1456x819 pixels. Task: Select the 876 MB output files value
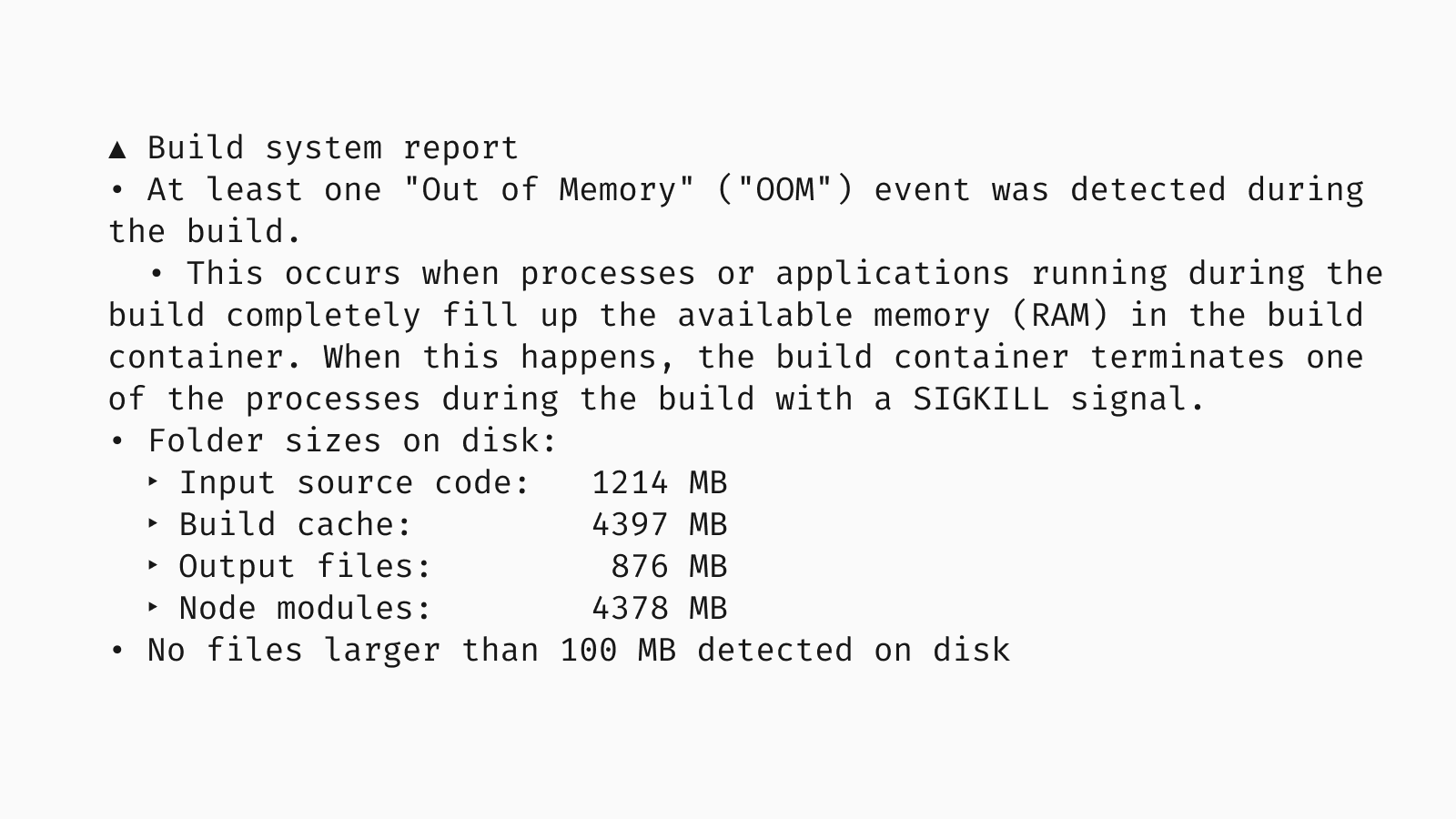pyautogui.click(x=668, y=567)
